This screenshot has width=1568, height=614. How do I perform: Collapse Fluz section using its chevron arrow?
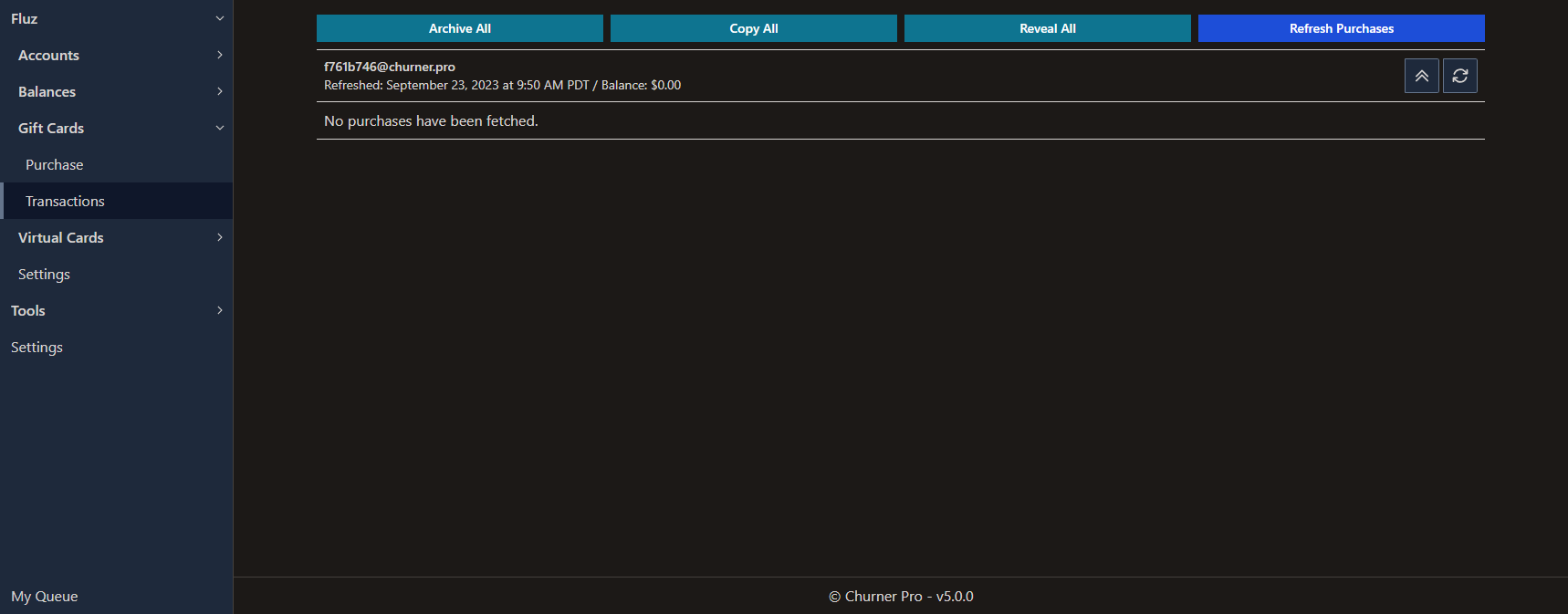(x=219, y=18)
